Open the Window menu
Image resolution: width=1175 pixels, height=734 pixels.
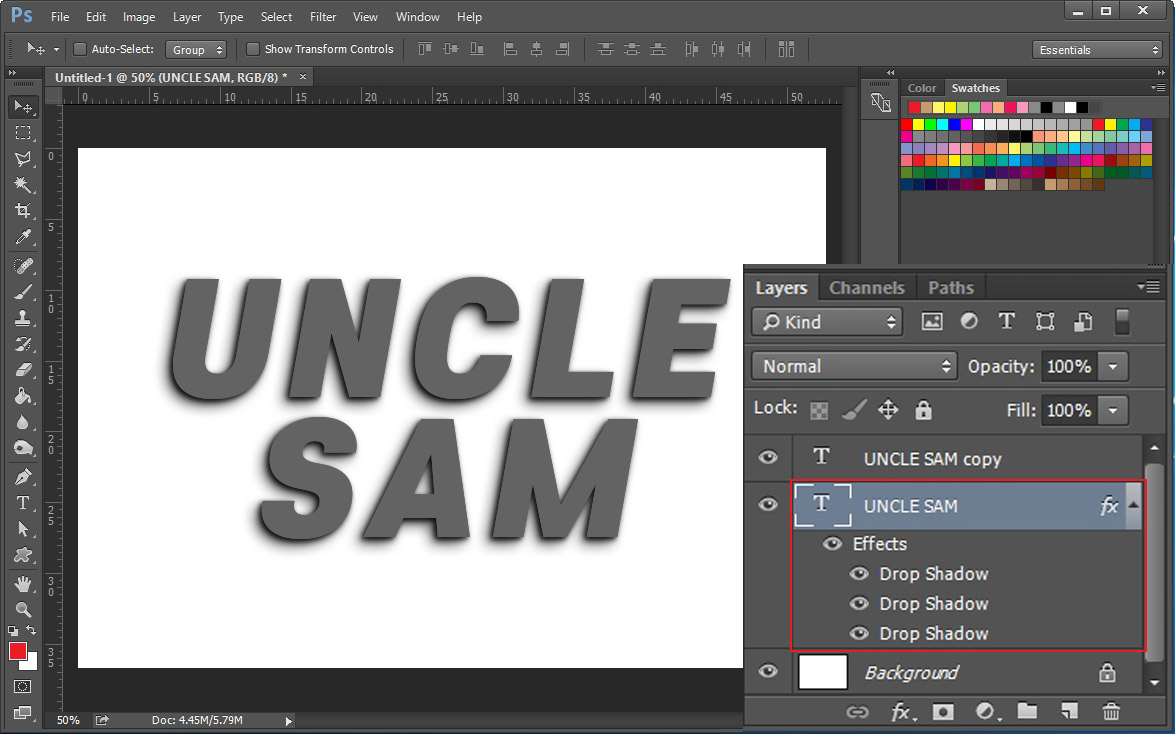tap(417, 16)
